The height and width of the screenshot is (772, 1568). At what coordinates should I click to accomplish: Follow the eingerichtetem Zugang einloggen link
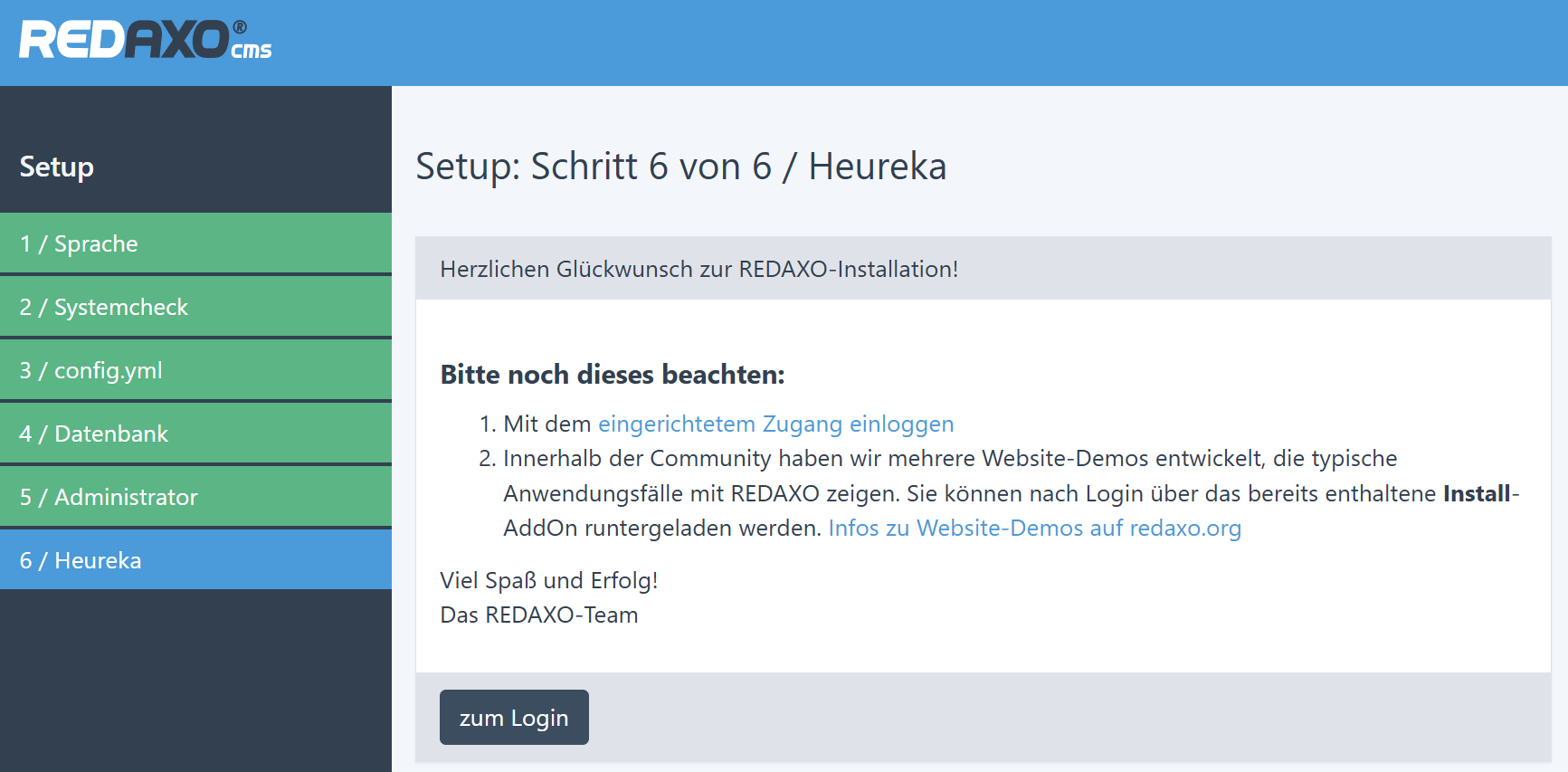tap(775, 424)
